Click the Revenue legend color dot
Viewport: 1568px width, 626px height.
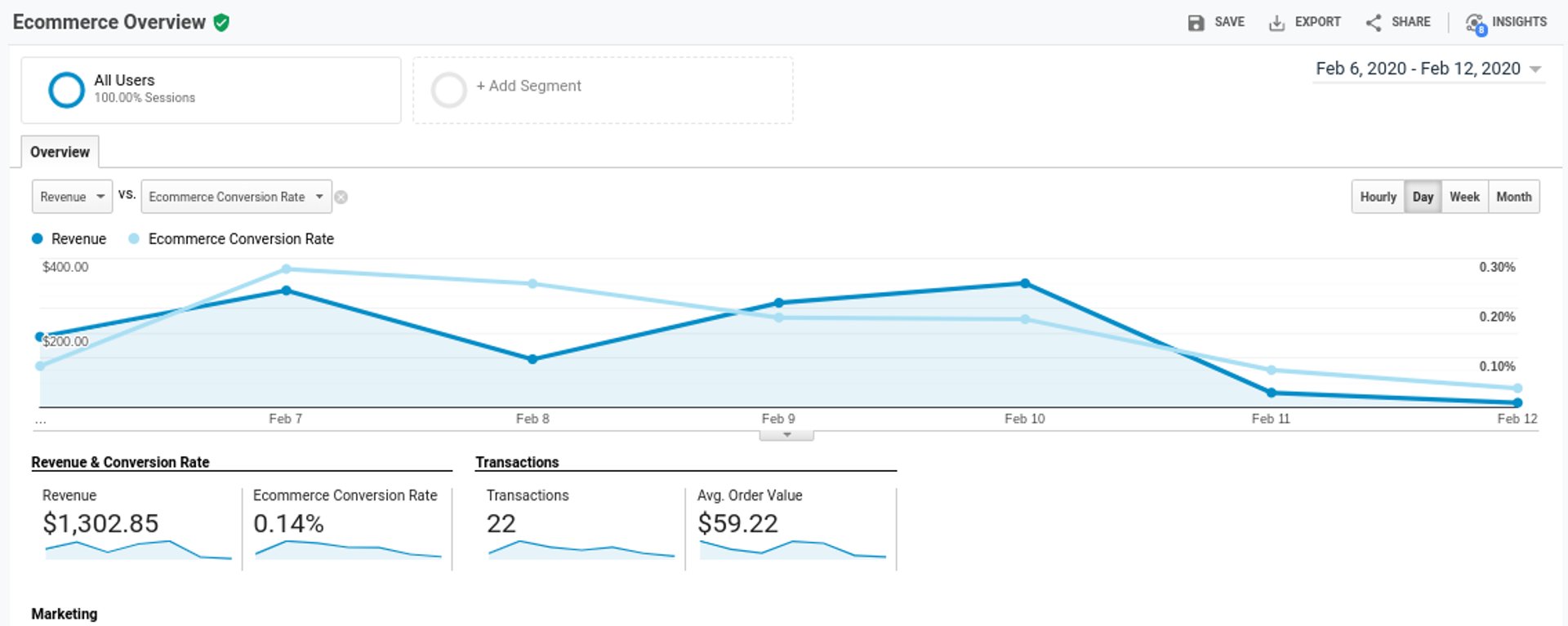click(37, 239)
